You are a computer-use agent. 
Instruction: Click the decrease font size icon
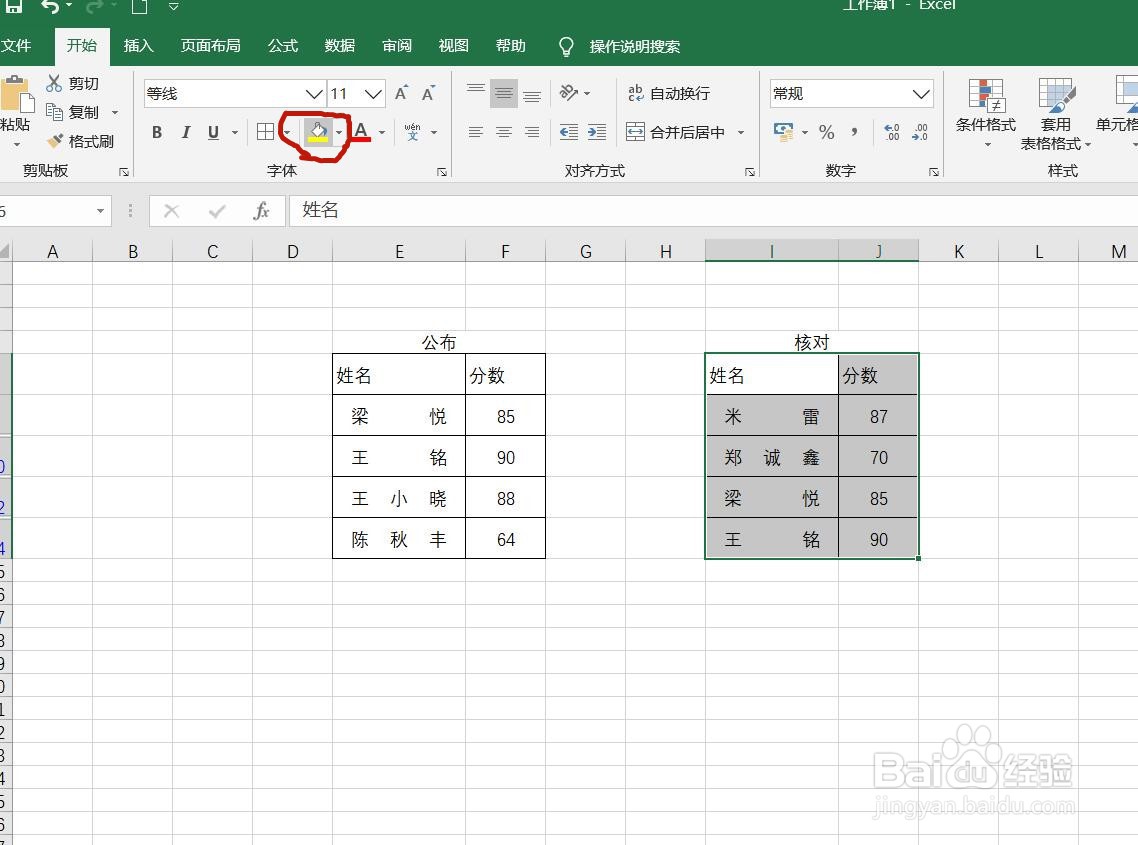pos(428,93)
